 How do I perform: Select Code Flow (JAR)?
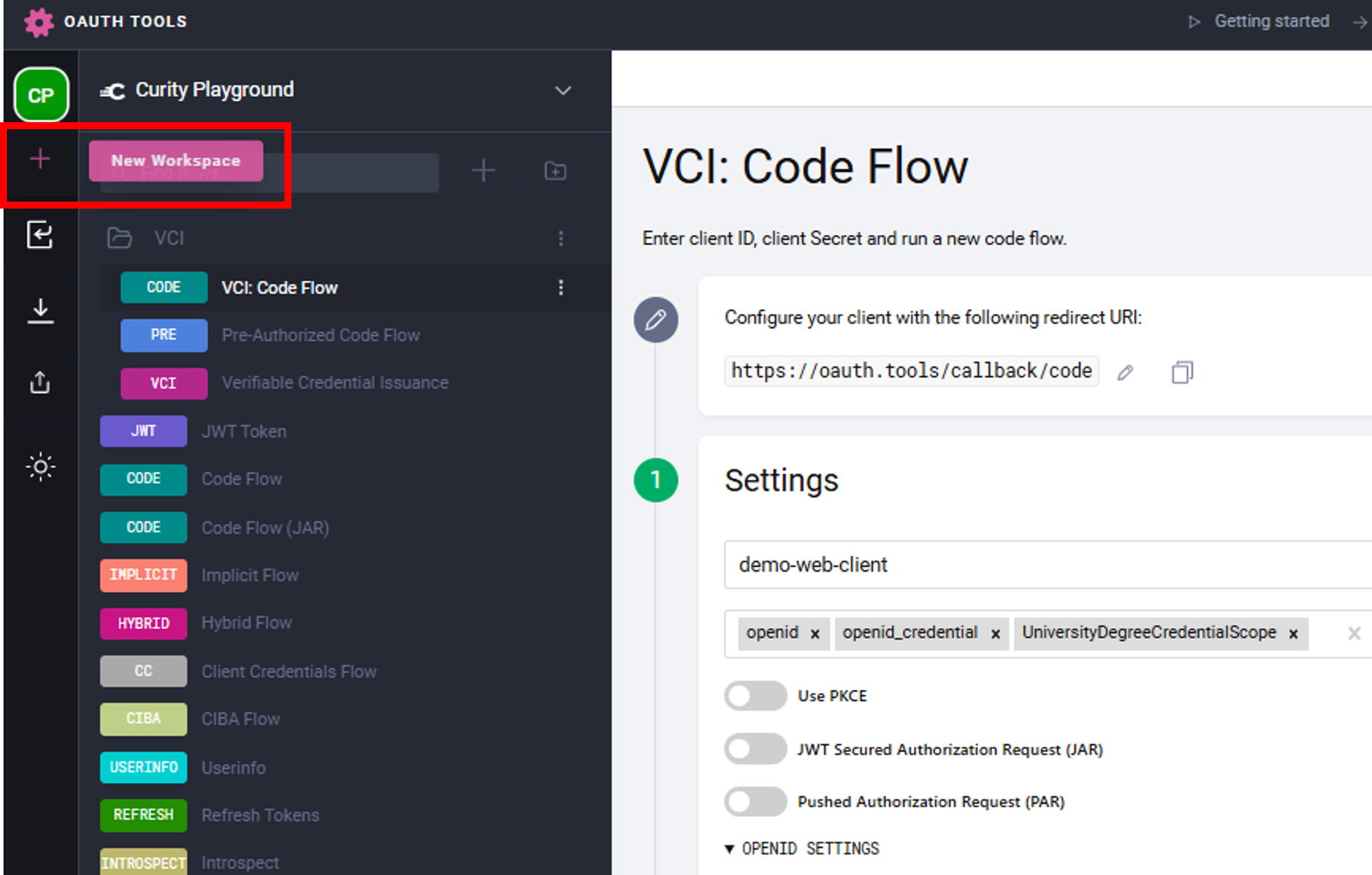tap(265, 527)
